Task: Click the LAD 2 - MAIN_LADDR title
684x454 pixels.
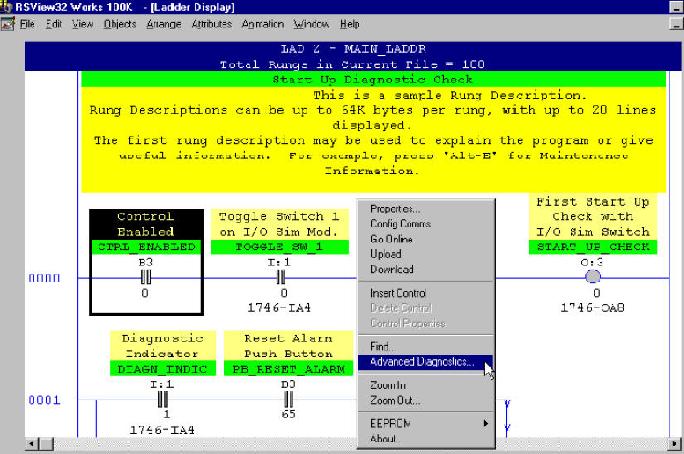Action: [353, 49]
